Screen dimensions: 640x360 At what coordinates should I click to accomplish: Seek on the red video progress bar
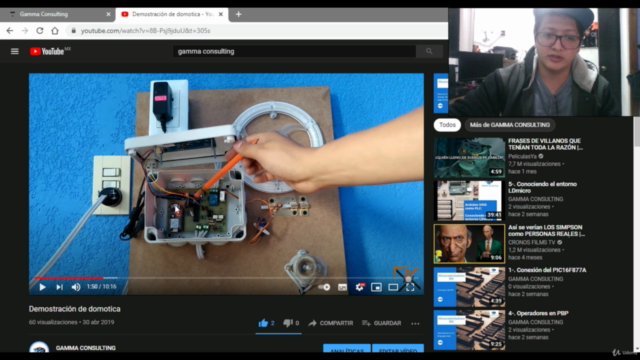69,278
